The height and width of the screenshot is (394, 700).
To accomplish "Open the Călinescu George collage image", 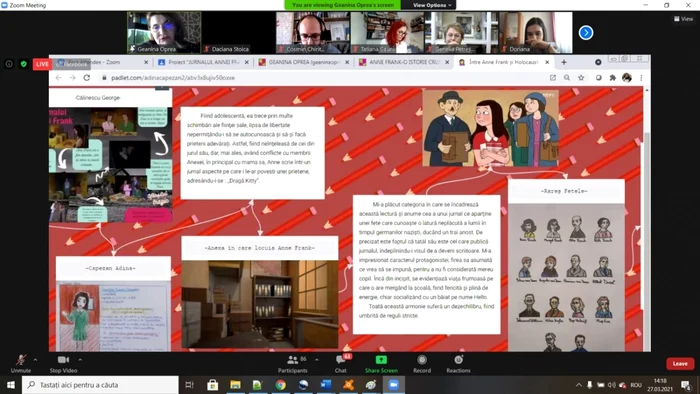I will click(110, 165).
